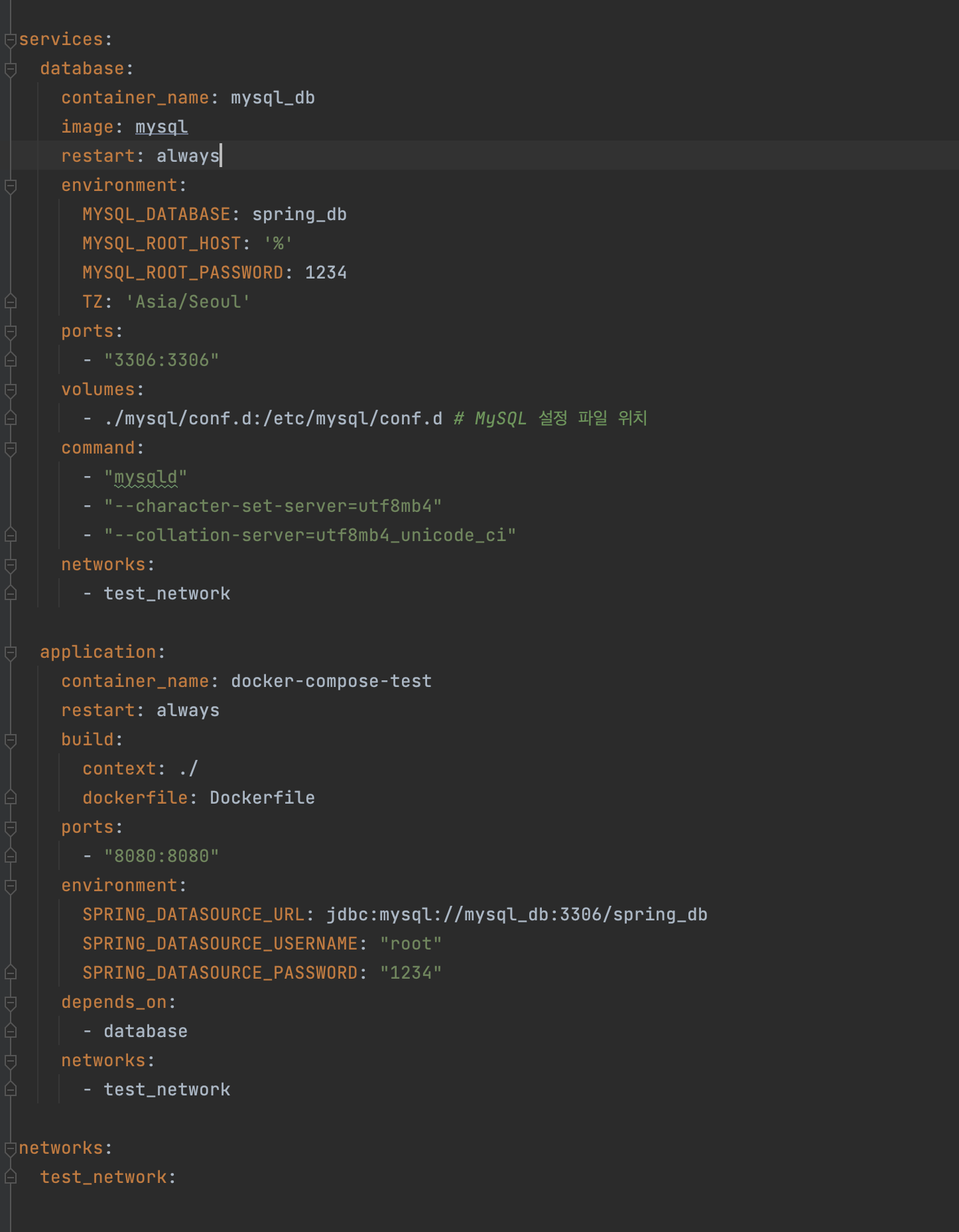Fold the database environment section

tap(10, 186)
